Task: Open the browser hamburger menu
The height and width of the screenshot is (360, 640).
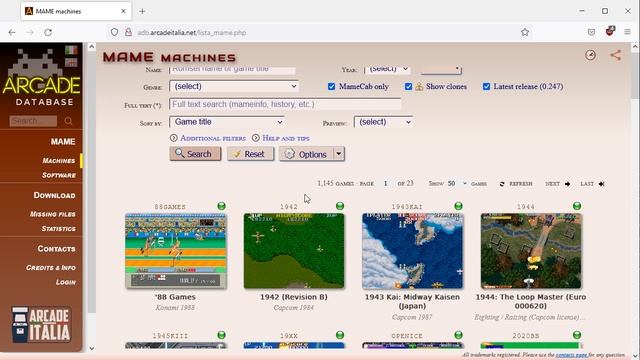Action: [627, 32]
